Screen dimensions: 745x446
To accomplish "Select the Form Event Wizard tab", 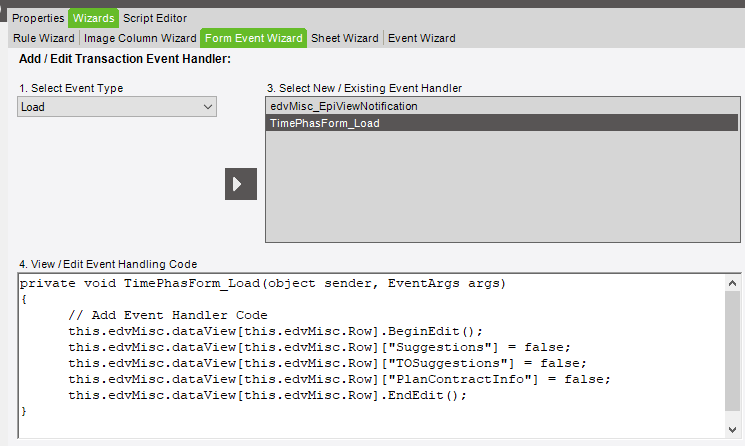I will click(253, 38).
